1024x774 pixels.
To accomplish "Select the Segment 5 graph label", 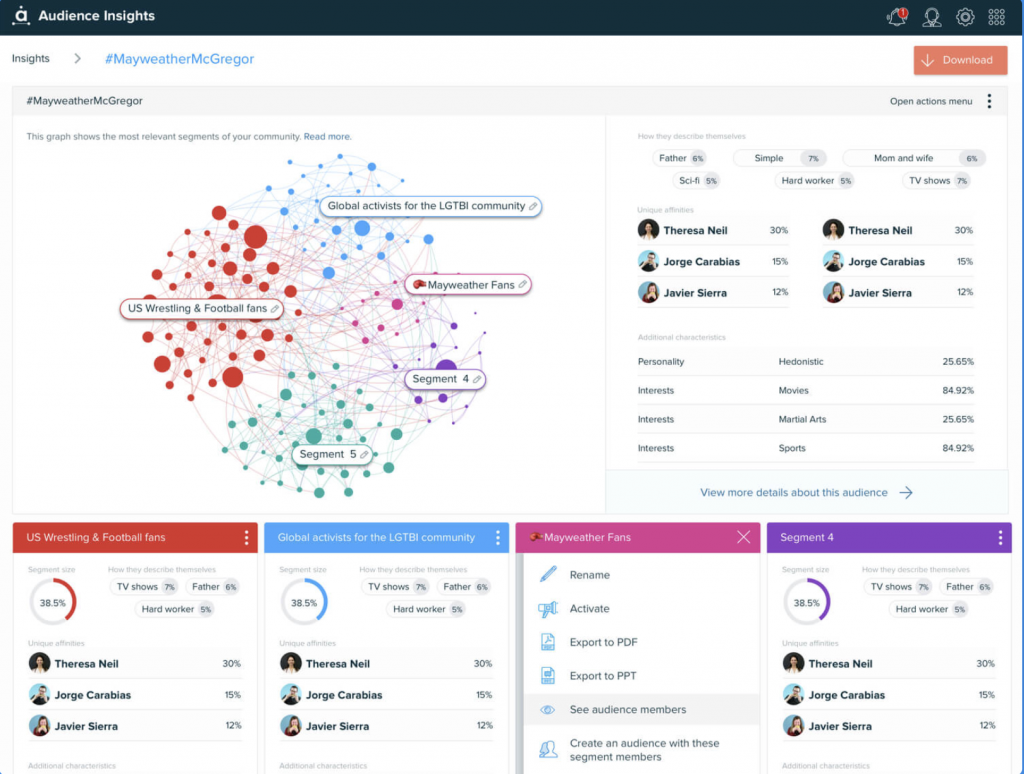I will [x=332, y=455].
